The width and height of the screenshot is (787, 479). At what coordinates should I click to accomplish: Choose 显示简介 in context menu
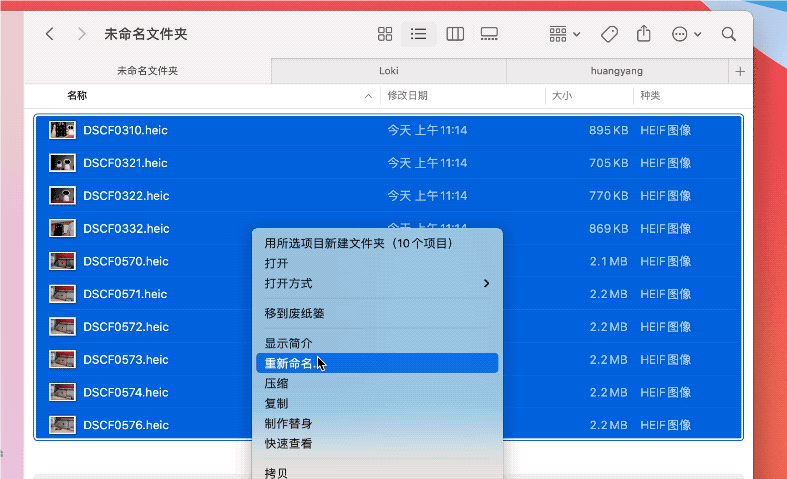377,343
